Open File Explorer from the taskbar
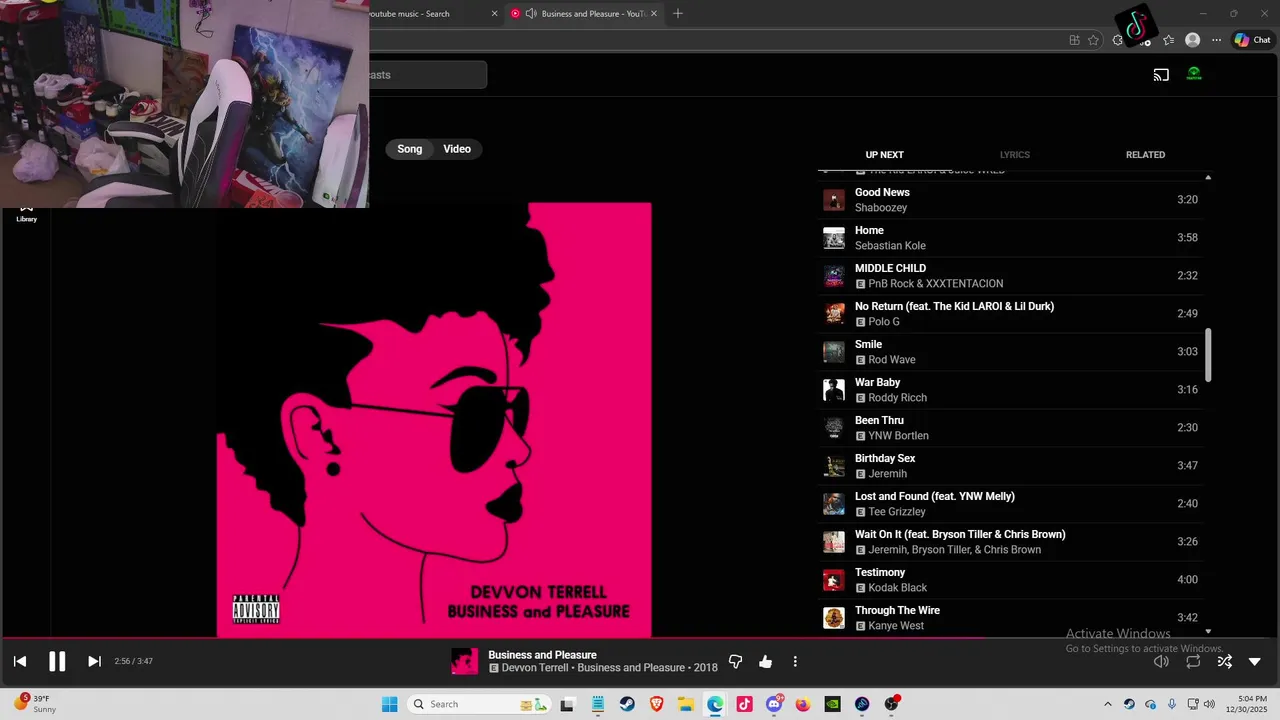The image size is (1280, 720). tap(686, 704)
